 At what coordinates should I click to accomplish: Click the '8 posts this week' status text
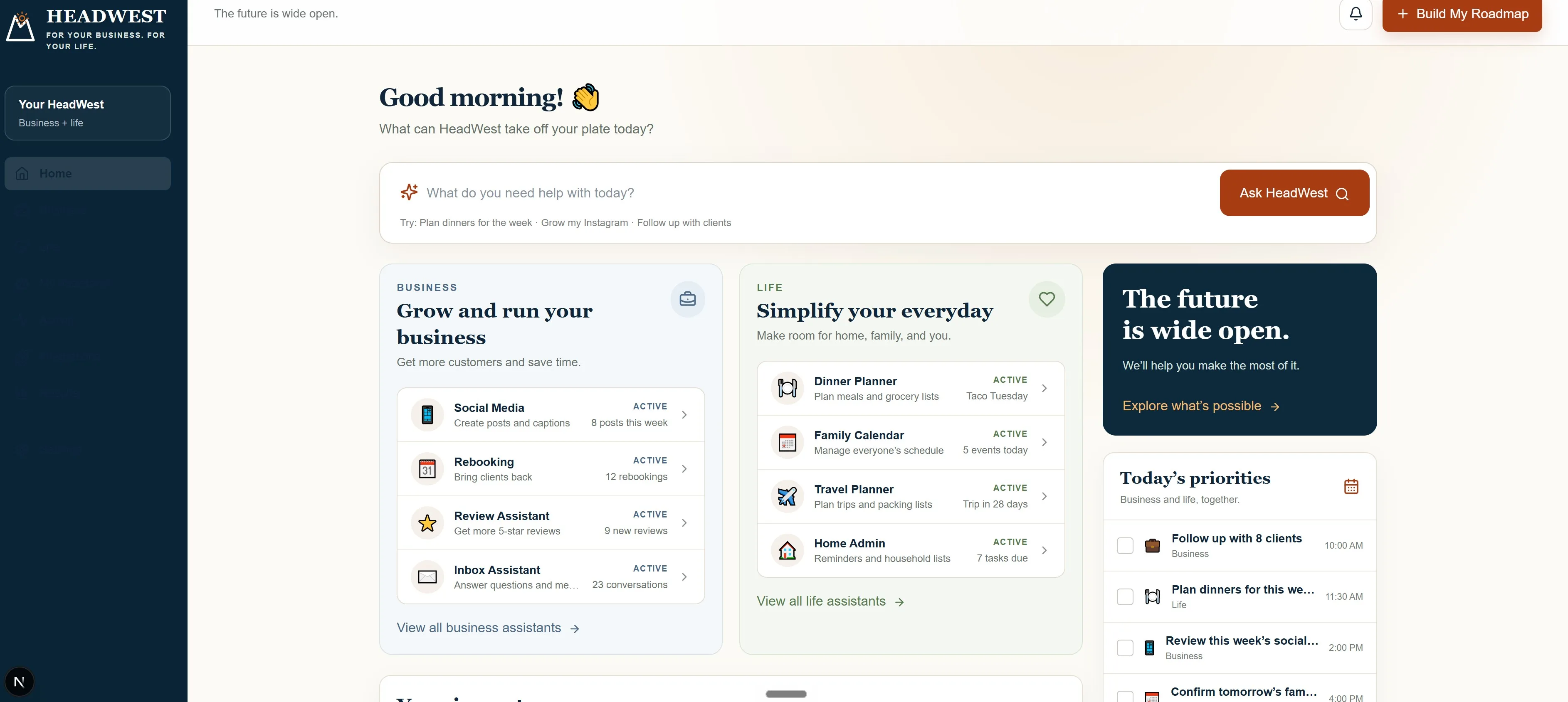click(629, 423)
